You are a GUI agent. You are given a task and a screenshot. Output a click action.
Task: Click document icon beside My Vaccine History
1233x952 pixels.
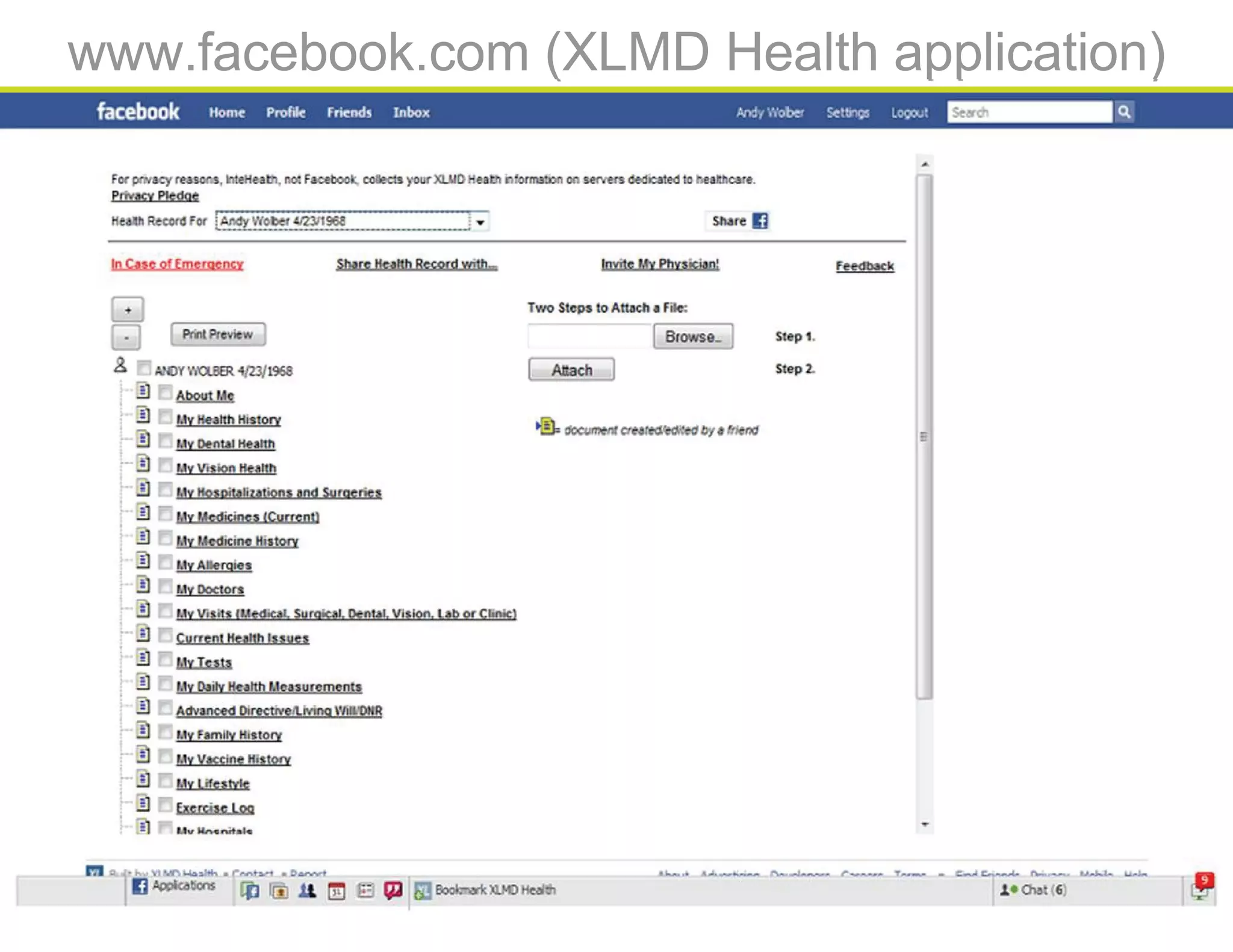(143, 755)
